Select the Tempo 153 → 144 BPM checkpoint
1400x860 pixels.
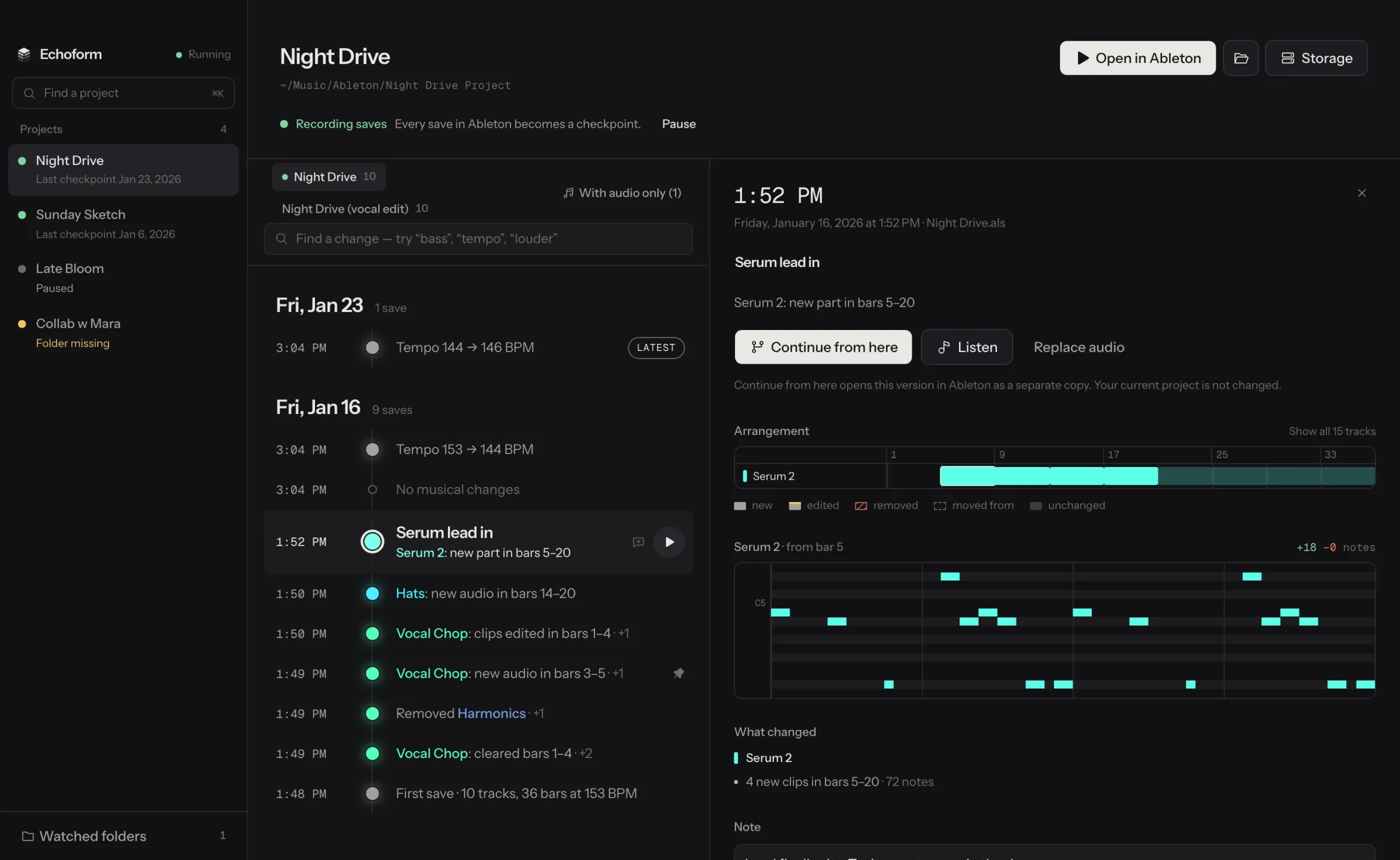tap(478, 450)
